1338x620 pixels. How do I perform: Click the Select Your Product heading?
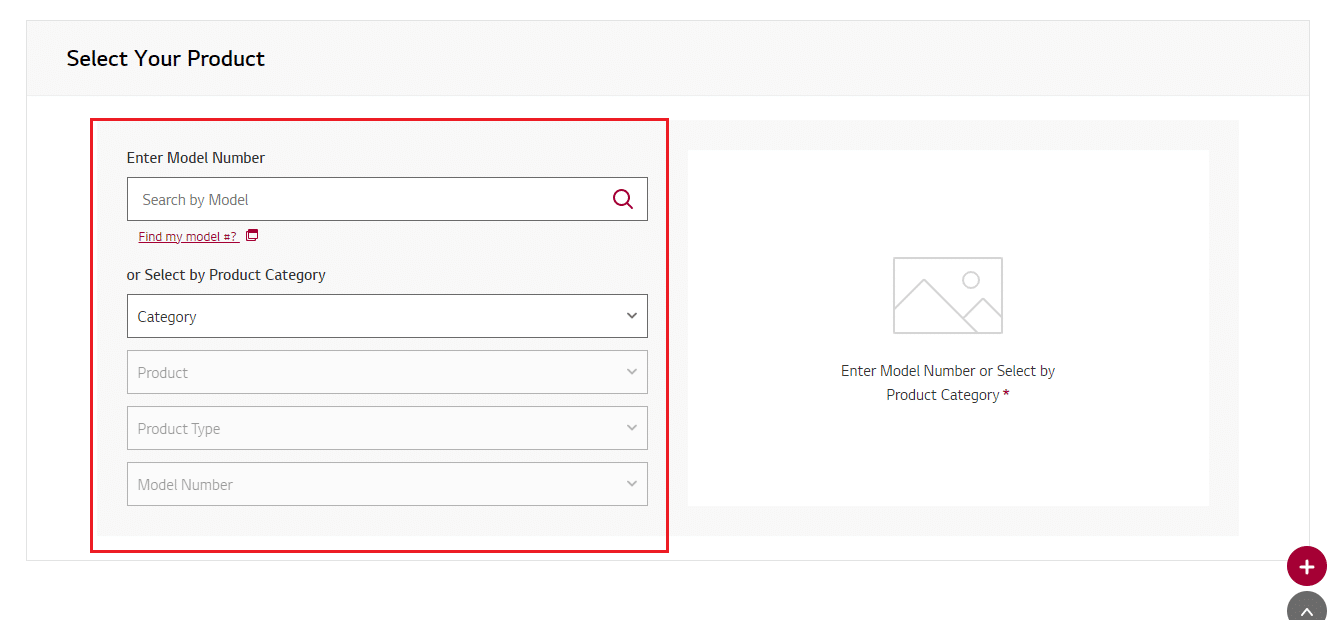coord(166,59)
